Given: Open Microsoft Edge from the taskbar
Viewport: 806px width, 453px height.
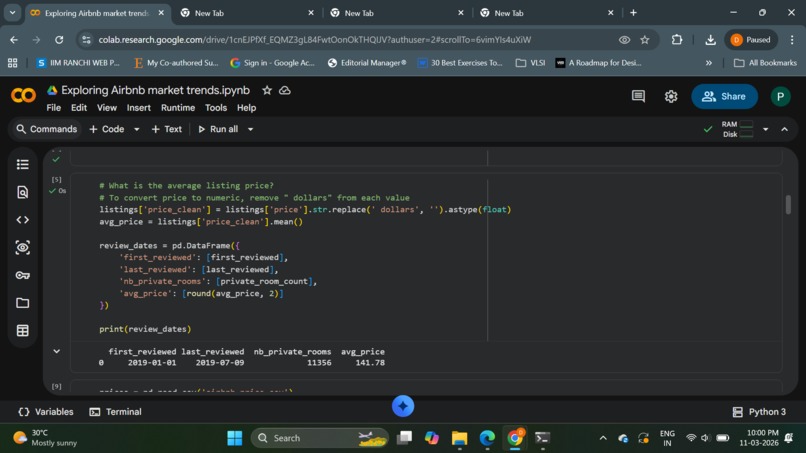Looking at the screenshot, I should pyautogui.click(x=487, y=438).
